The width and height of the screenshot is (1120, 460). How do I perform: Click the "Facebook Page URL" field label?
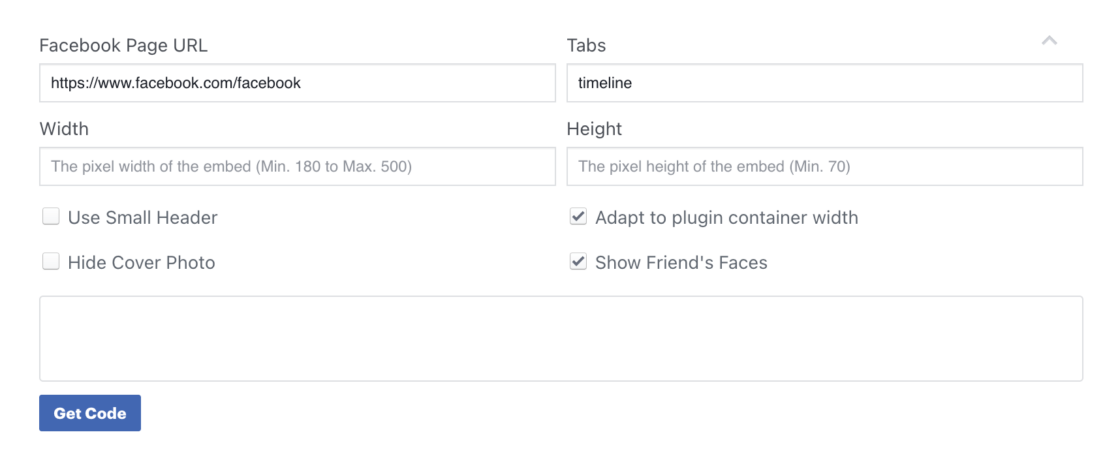pos(124,46)
